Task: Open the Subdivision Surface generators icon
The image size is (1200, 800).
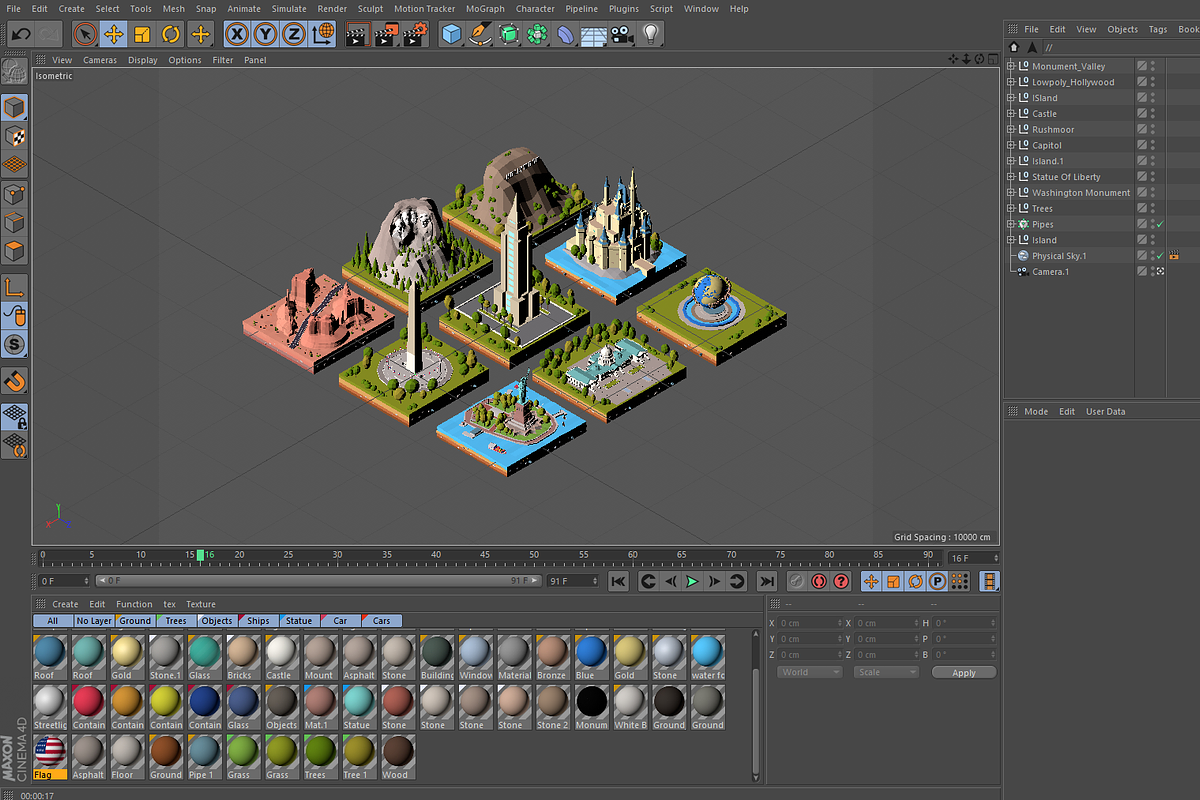Action: 509,35
